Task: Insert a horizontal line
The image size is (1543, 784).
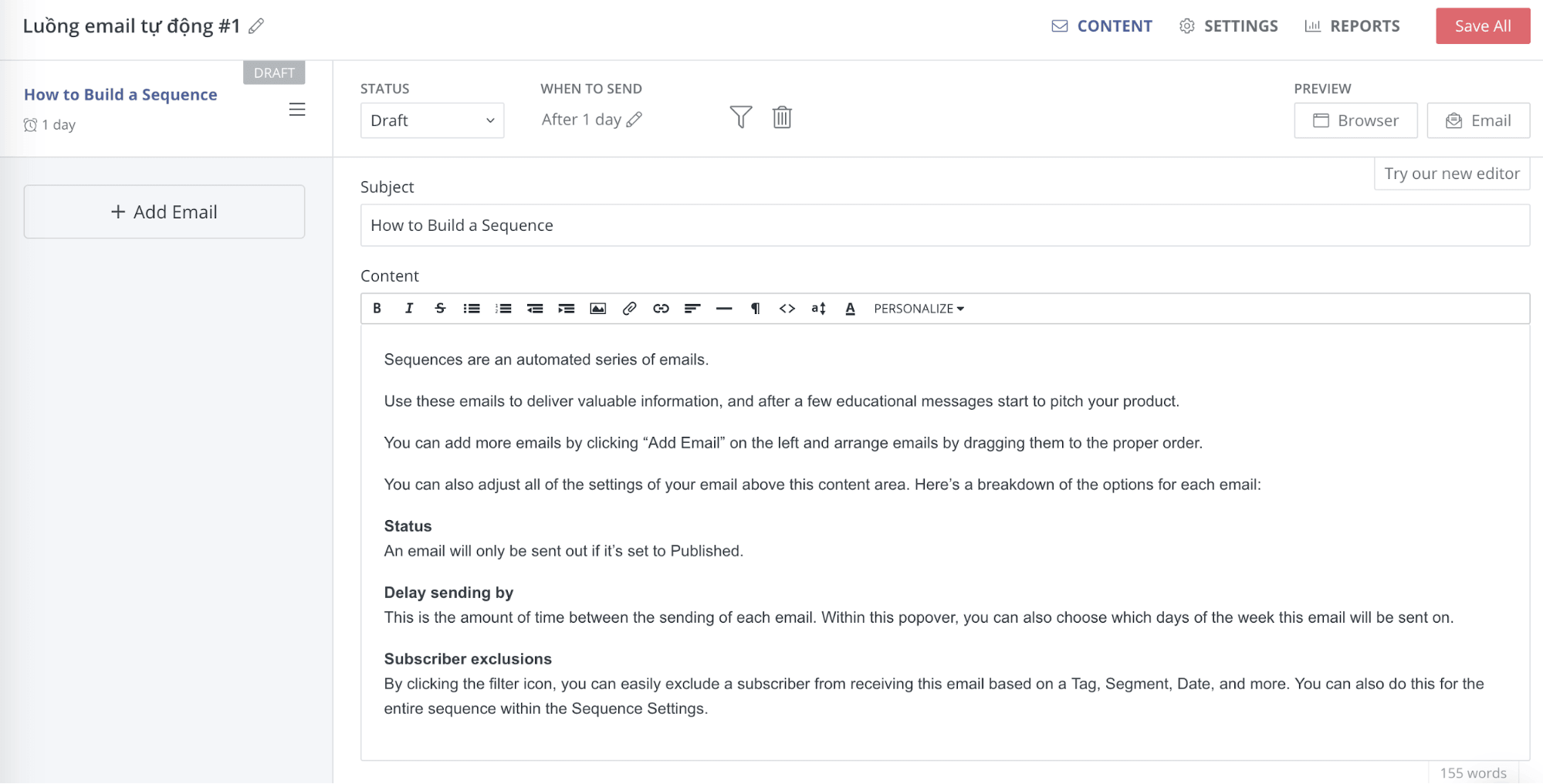Action: click(724, 309)
